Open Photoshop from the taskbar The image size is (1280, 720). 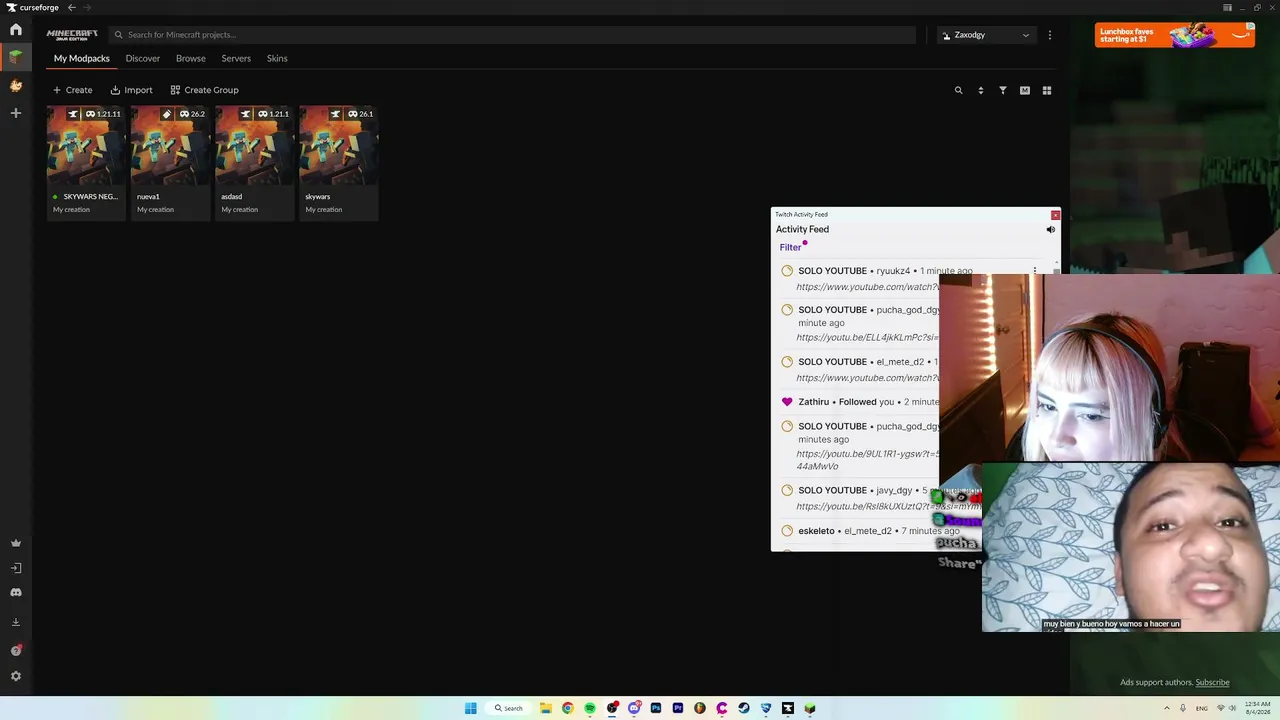[656, 708]
